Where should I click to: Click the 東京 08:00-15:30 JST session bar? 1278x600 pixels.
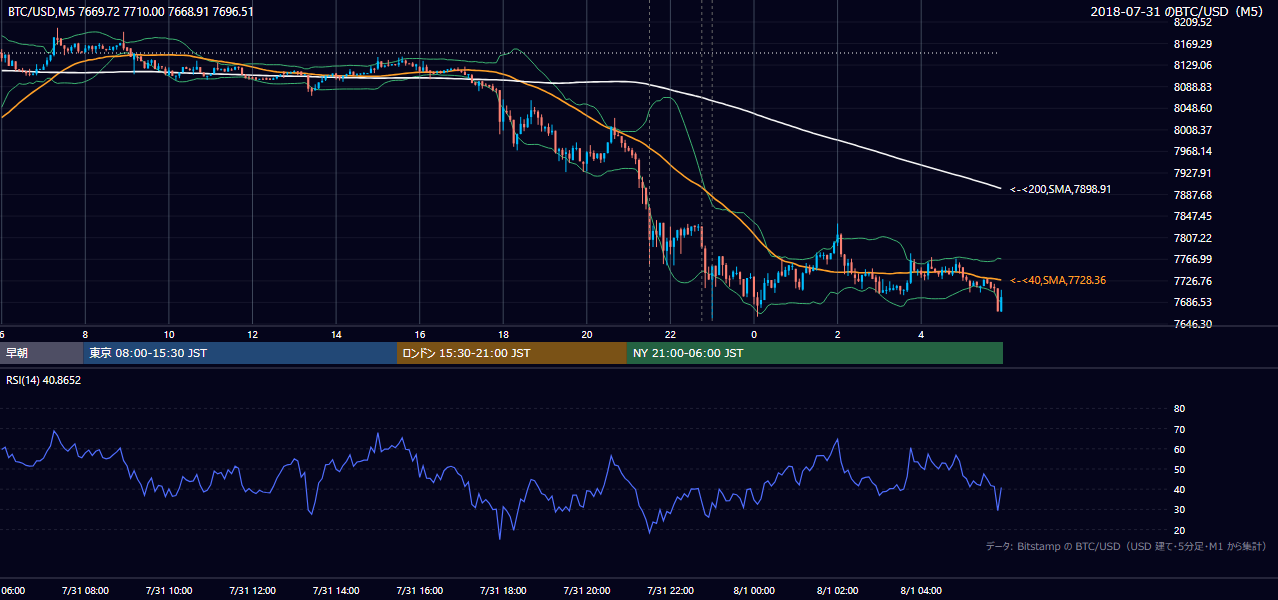pos(240,353)
